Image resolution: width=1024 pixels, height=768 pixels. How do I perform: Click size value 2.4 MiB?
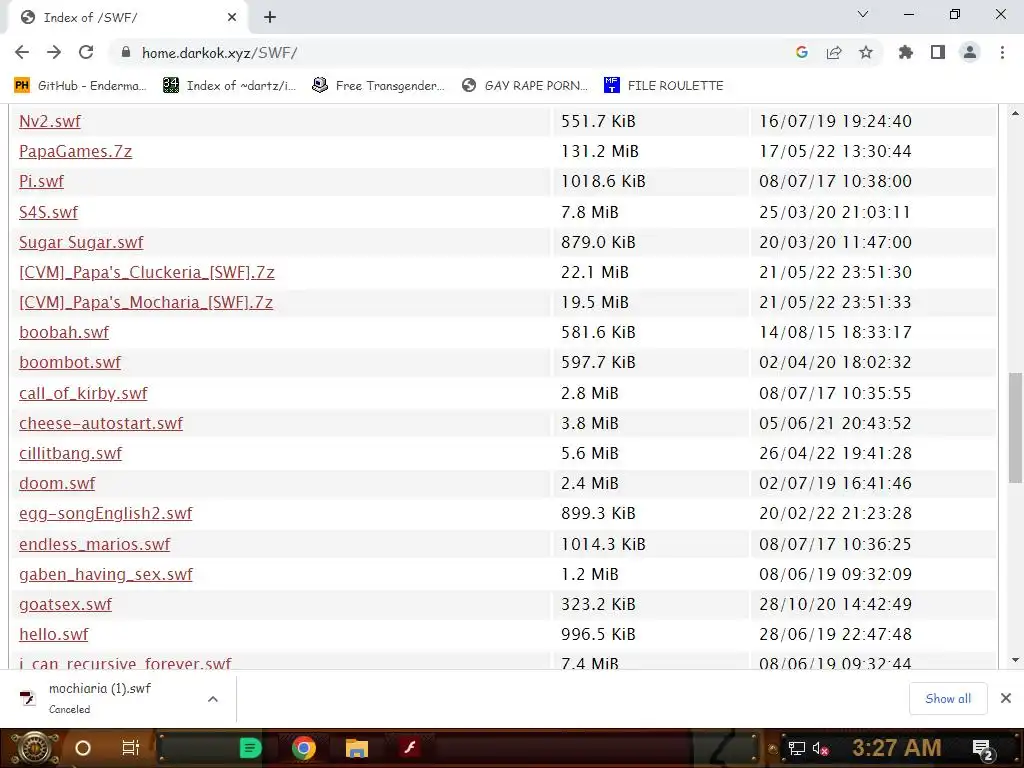tap(590, 483)
